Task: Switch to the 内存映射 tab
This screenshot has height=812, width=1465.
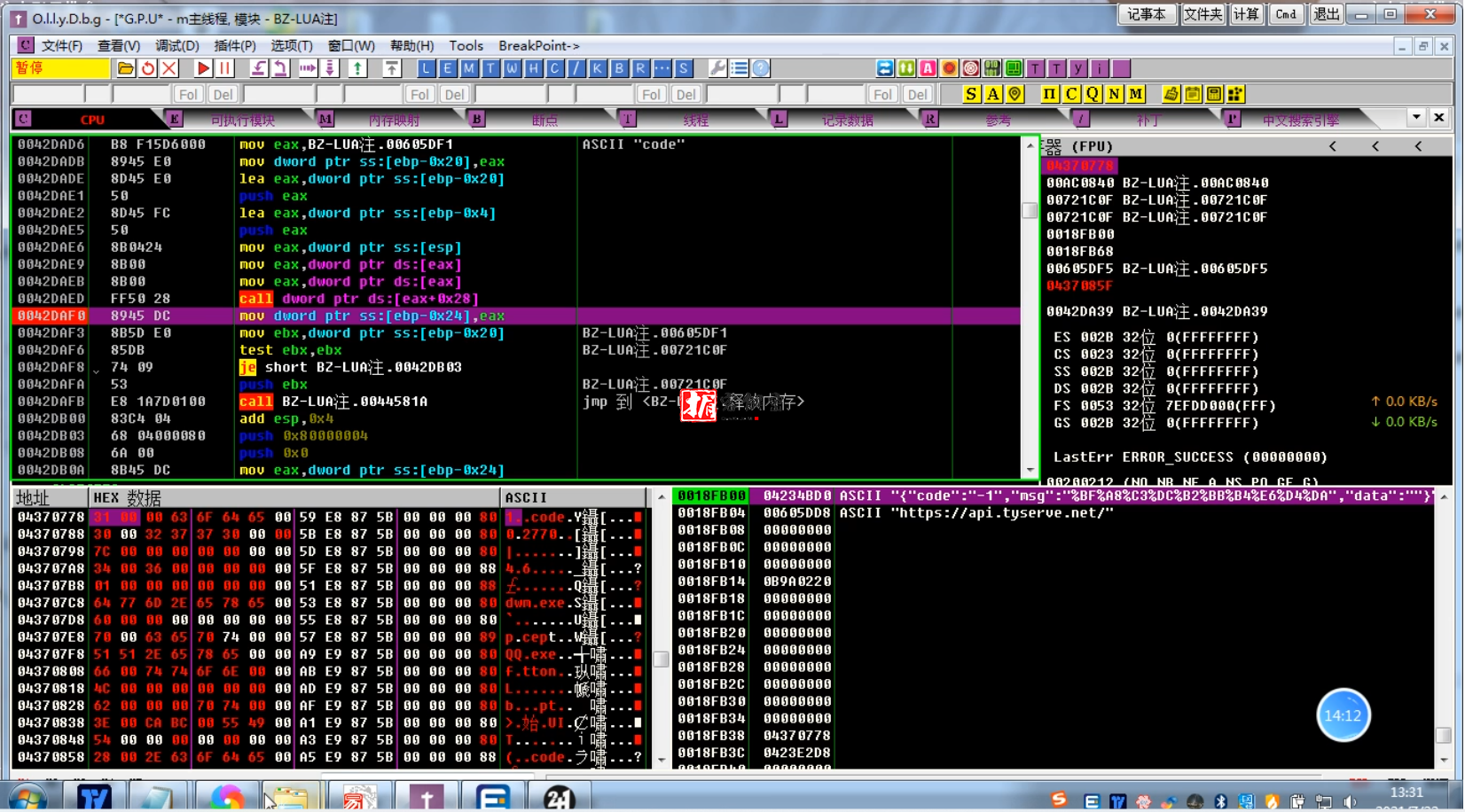Action: point(394,120)
